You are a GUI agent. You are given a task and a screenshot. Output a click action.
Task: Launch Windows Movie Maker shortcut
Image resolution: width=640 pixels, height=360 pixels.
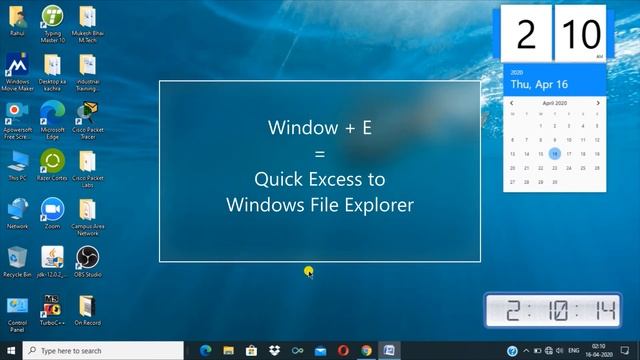click(x=17, y=72)
